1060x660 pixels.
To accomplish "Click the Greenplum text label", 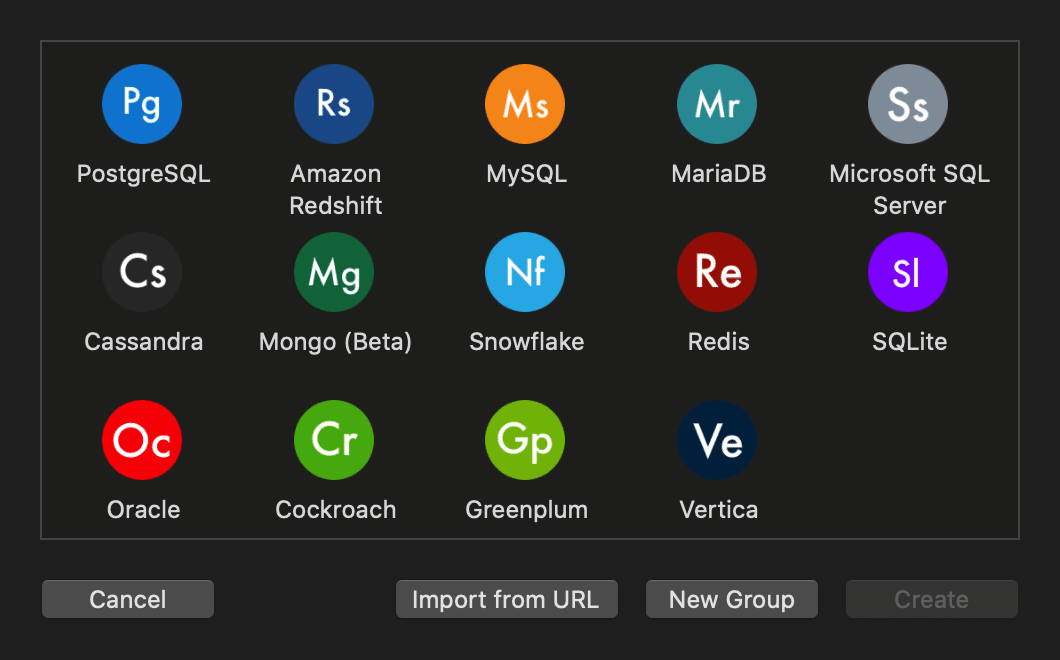I will click(x=527, y=510).
